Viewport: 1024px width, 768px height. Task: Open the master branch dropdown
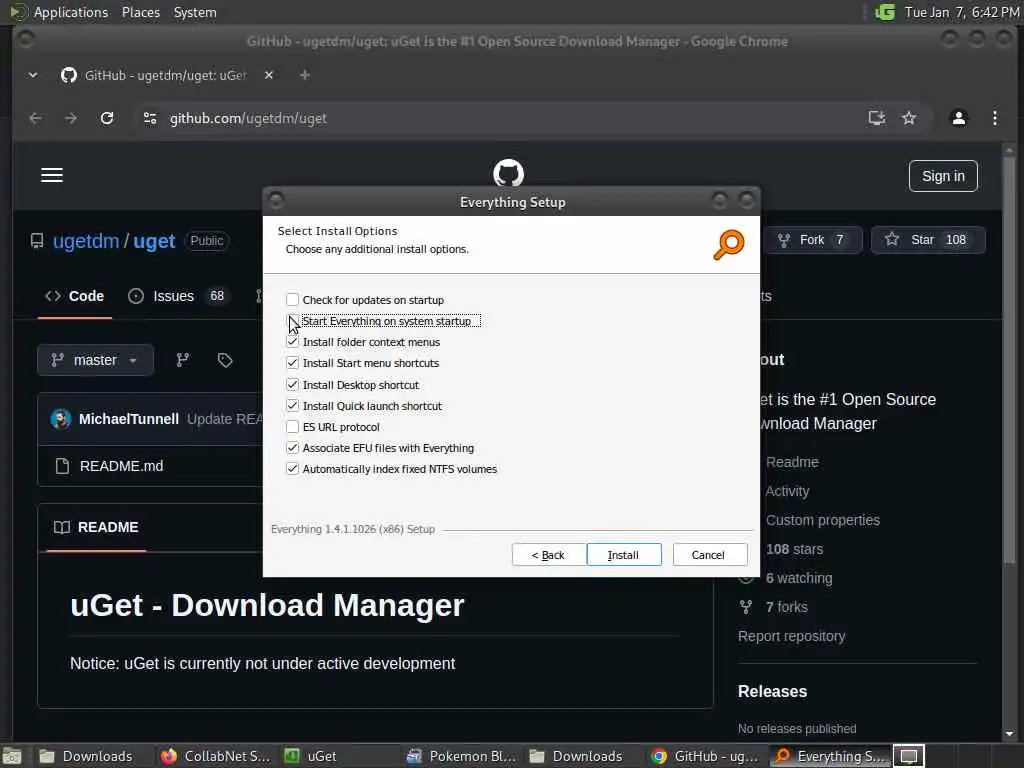click(95, 360)
